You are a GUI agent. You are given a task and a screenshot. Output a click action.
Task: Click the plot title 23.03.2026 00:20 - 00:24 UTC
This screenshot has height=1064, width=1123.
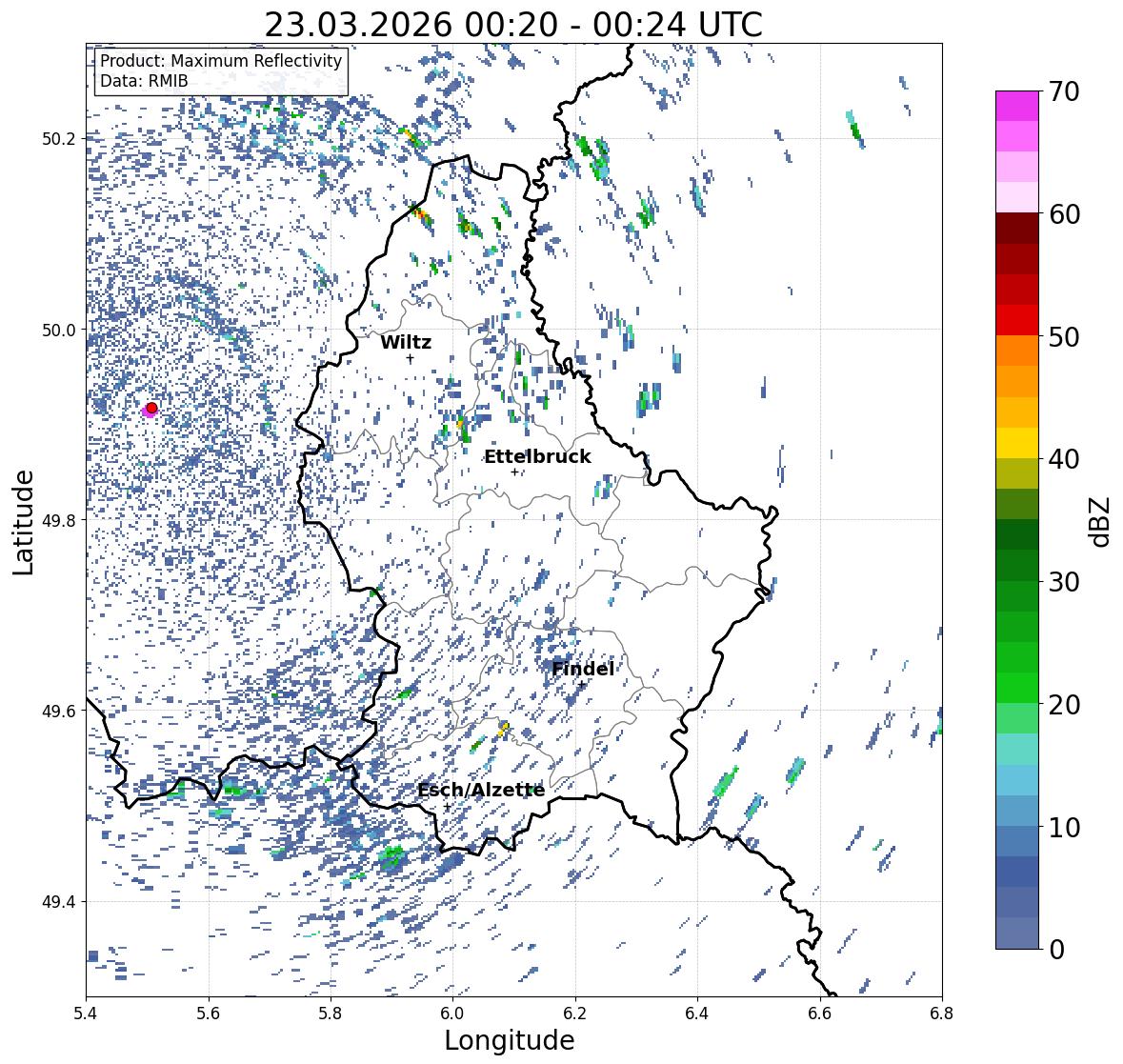[x=513, y=25]
